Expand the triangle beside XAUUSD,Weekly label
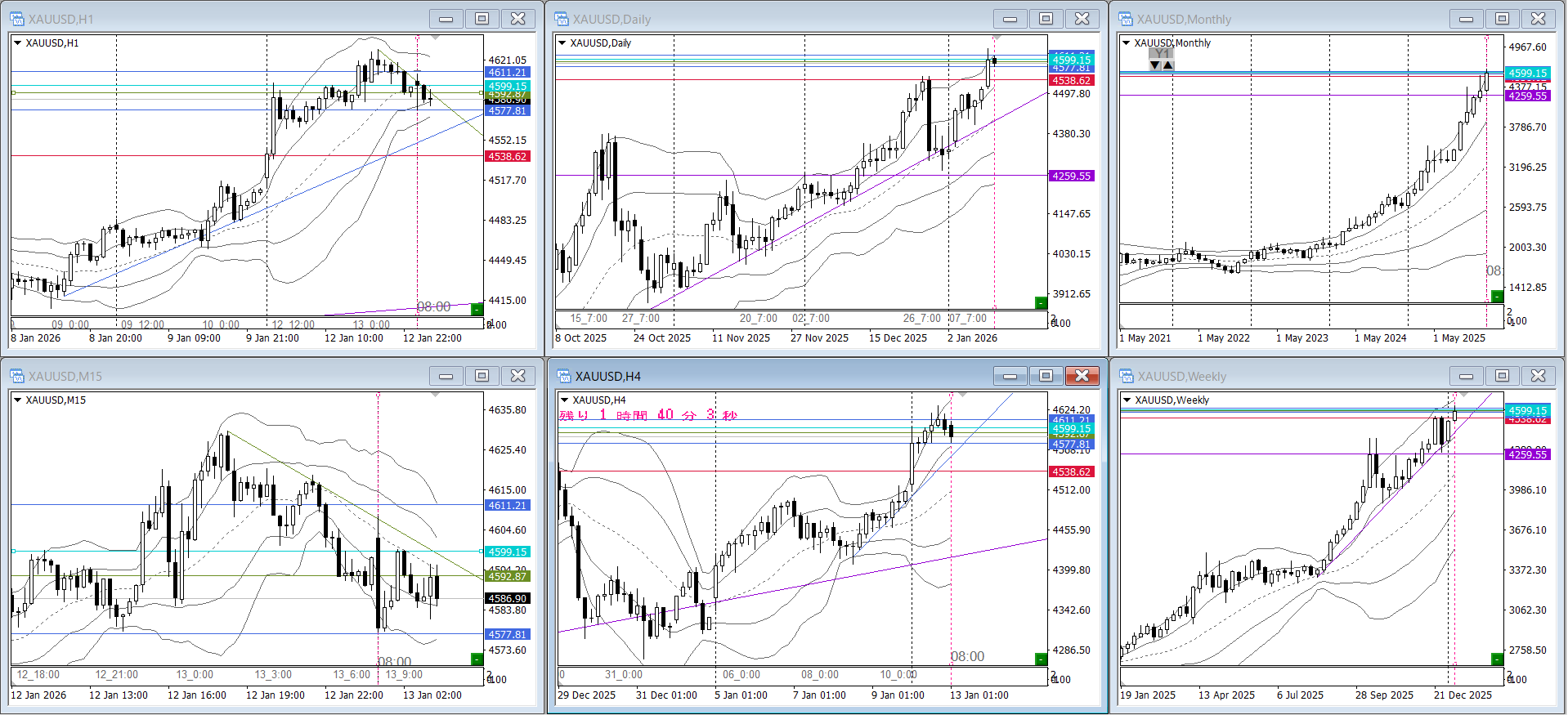The image size is (1568, 715). click(x=1127, y=400)
